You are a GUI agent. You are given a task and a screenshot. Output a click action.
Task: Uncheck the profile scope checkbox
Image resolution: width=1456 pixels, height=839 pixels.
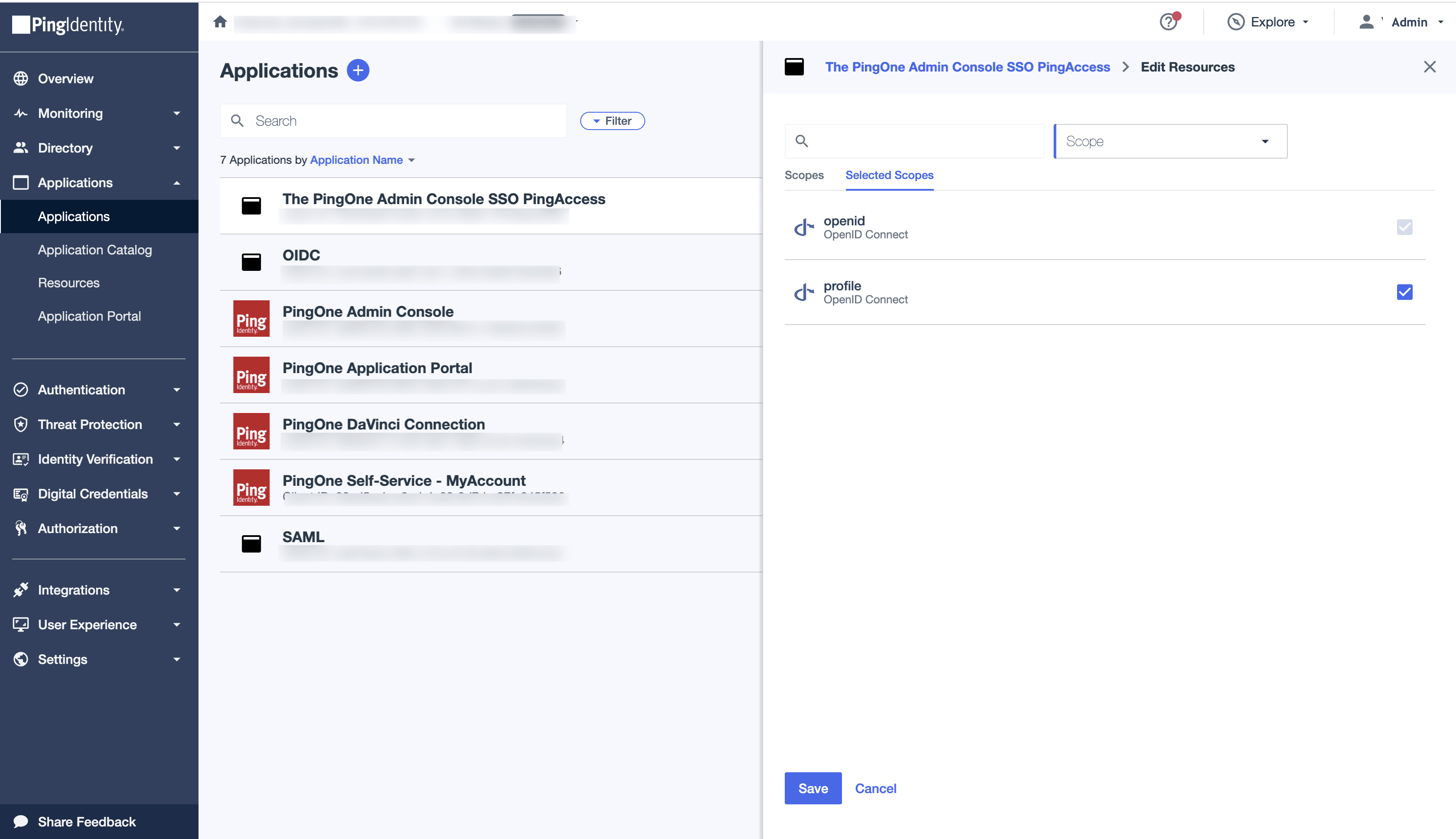pyautogui.click(x=1404, y=292)
